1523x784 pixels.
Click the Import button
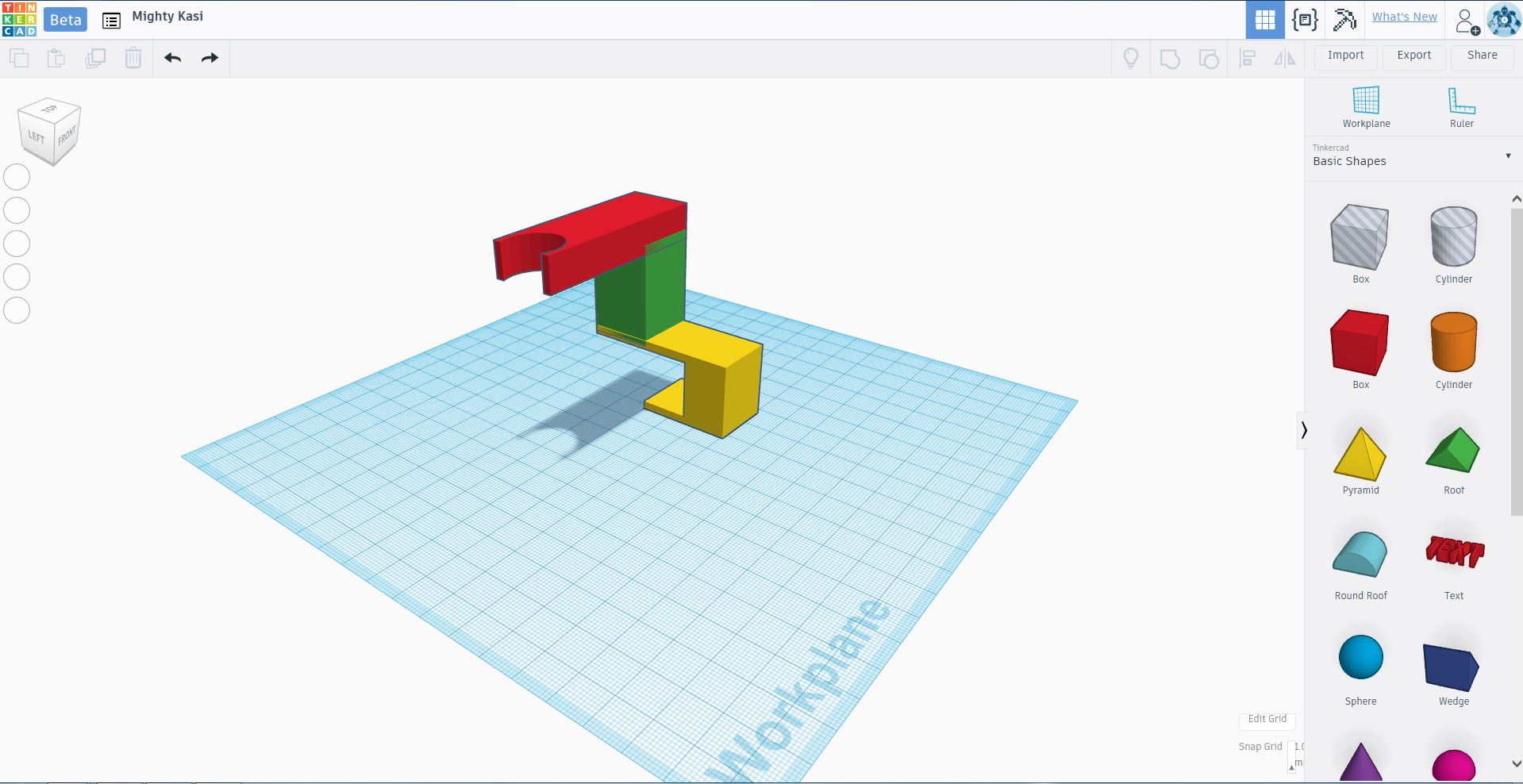click(1345, 56)
